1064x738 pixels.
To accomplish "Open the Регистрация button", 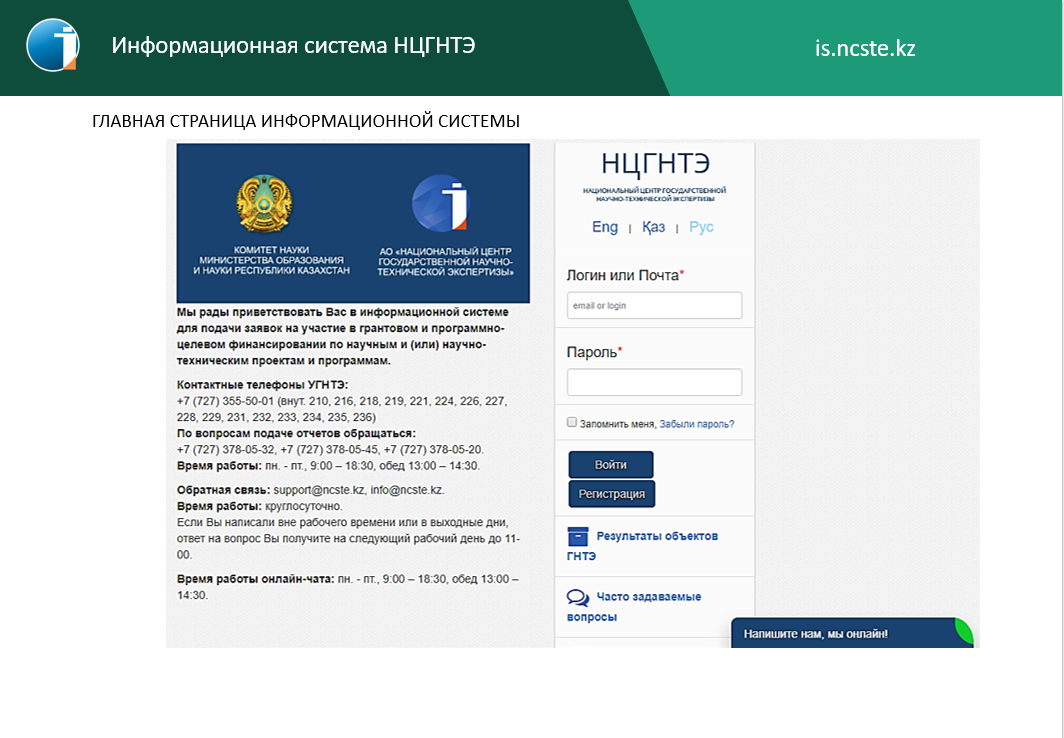I will pos(611,494).
